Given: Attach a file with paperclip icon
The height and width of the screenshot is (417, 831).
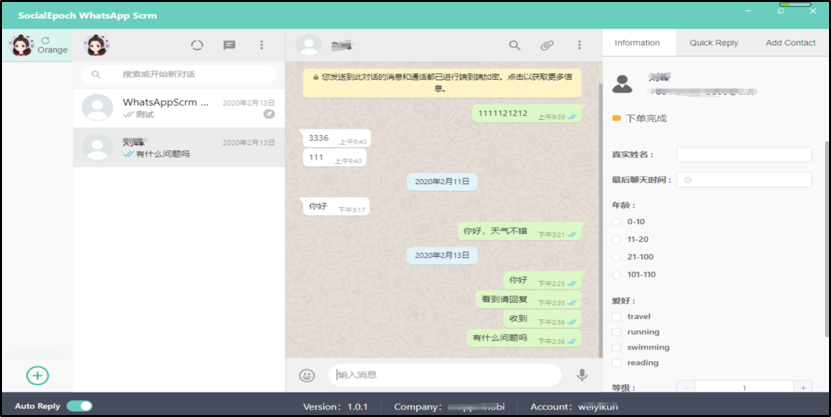Looking at the screenshot, I should pyautogui.click(x=547, y=46).
